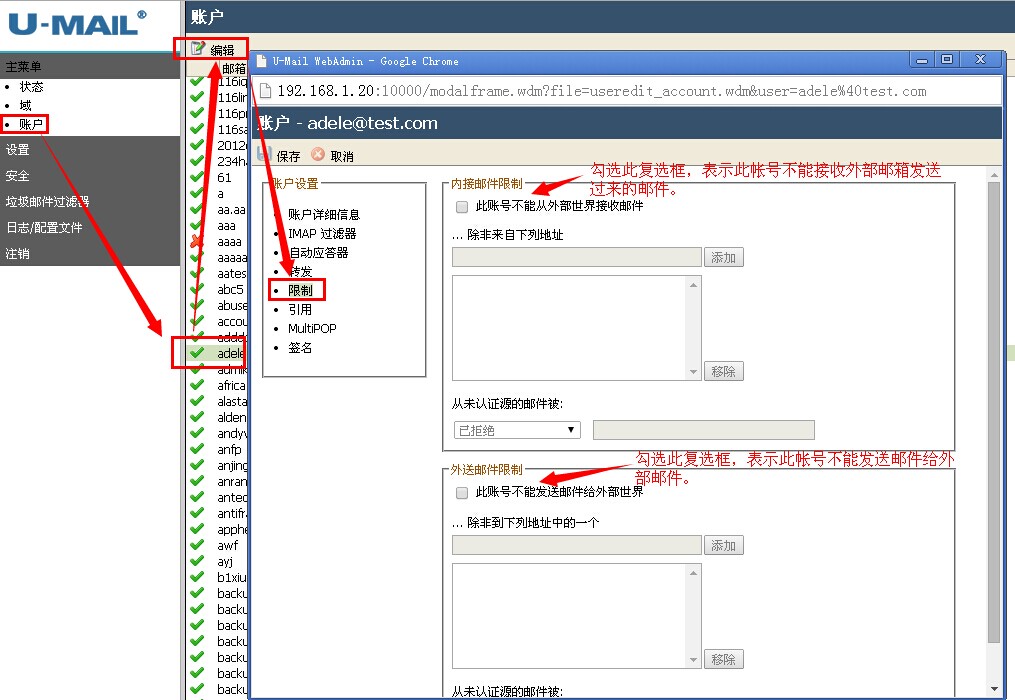Click the inbound exception address input field
Image resolution: width=1015 pixels, height=700 pixels.
click(576, 258)
